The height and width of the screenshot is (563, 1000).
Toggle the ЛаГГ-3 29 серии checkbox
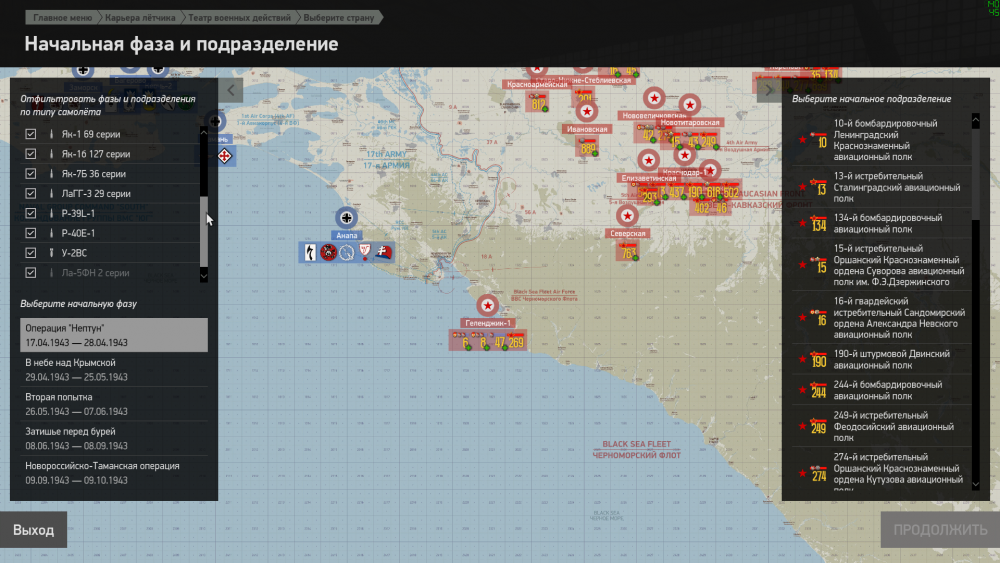pyautogui.click(x=31, y=193)
